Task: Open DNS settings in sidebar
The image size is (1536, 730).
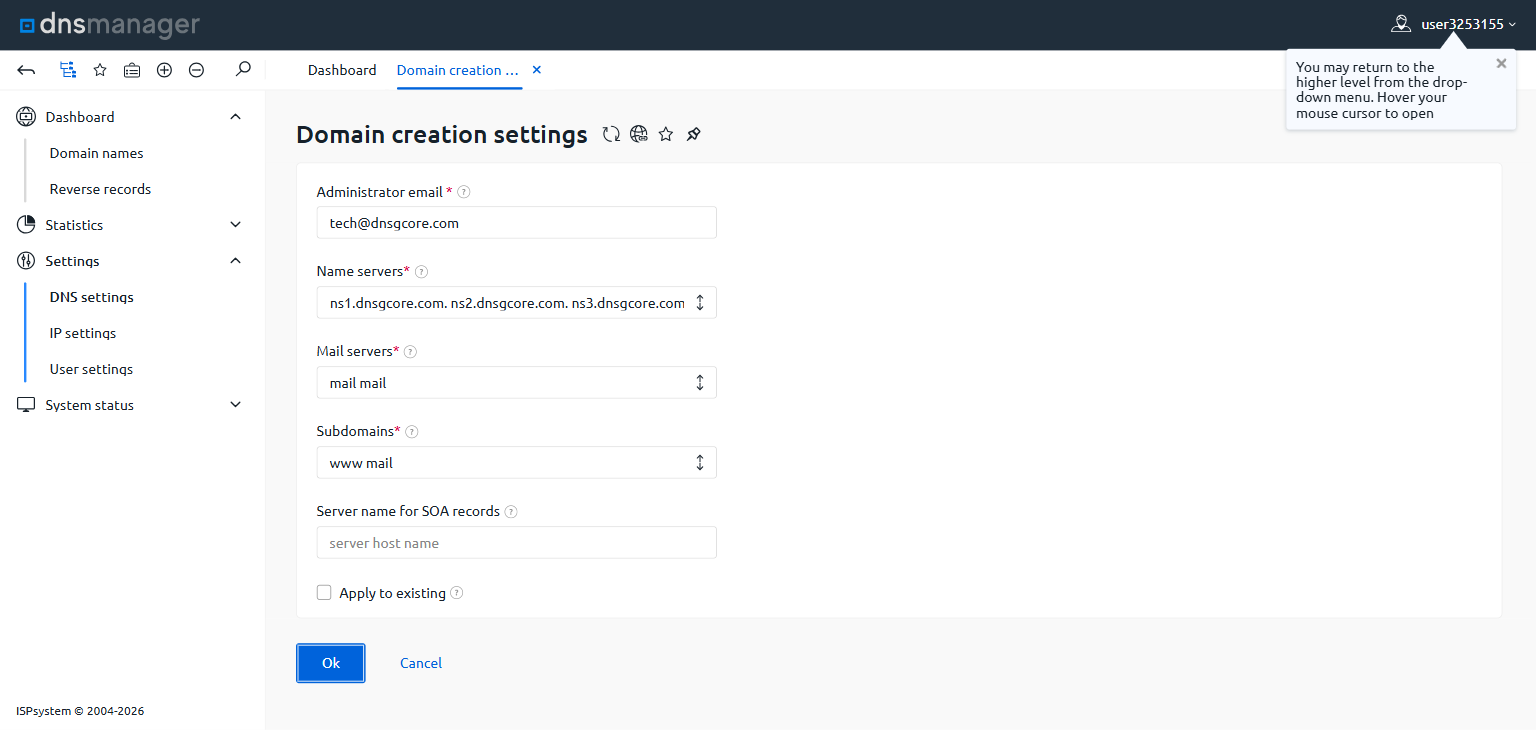Action: [92, 297]
